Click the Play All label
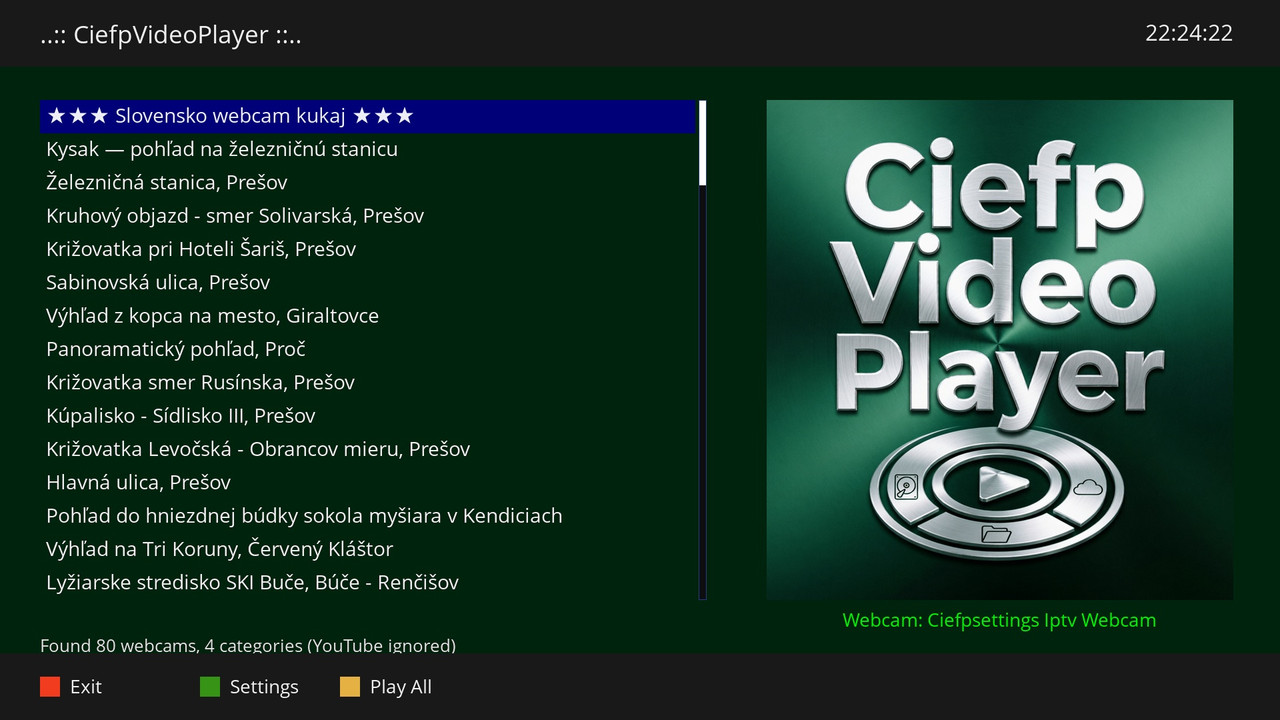This screenshot has height=720, width=1280. [401, 687]
